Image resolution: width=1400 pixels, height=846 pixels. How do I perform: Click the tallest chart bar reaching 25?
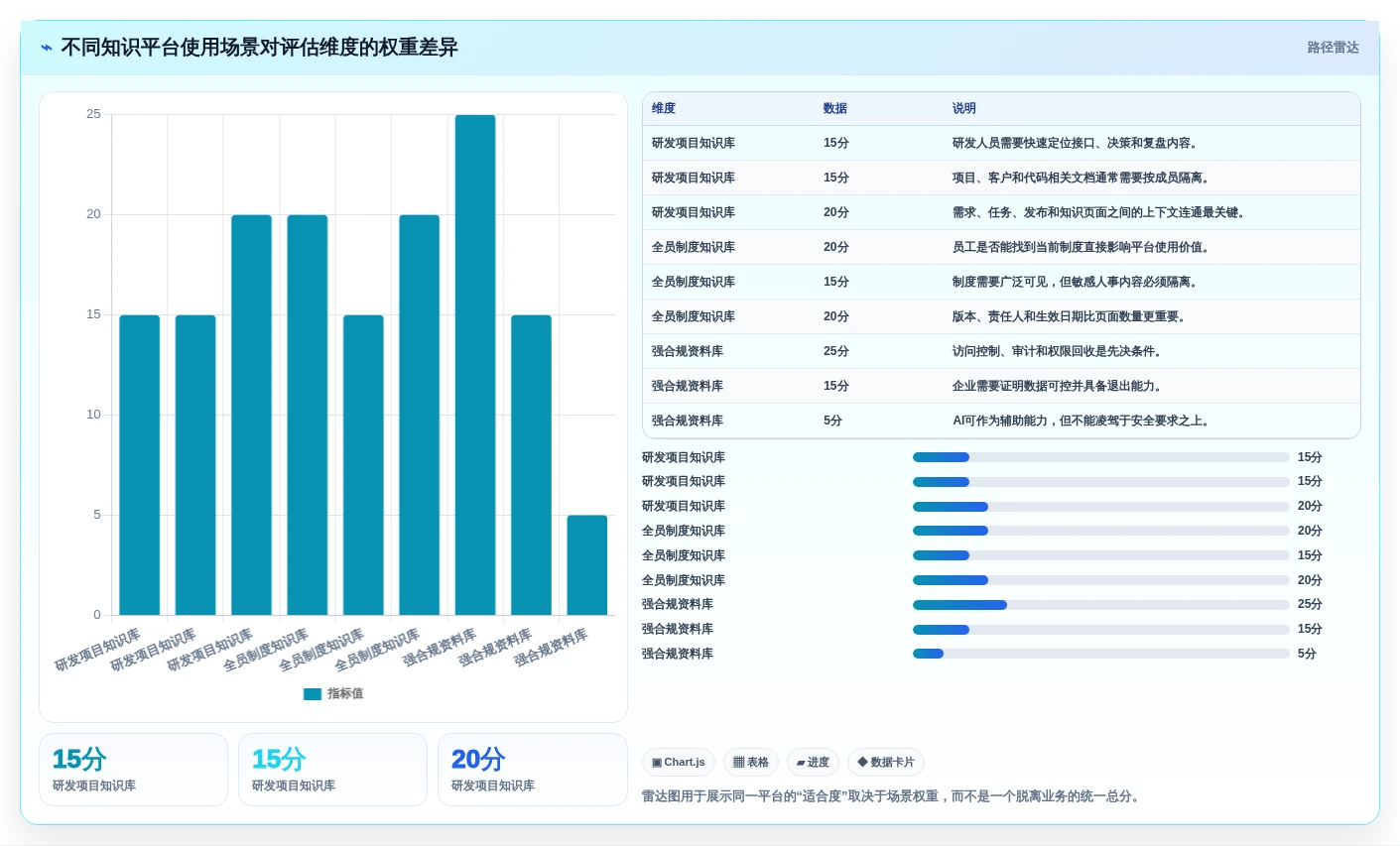(x=475, y=365)
